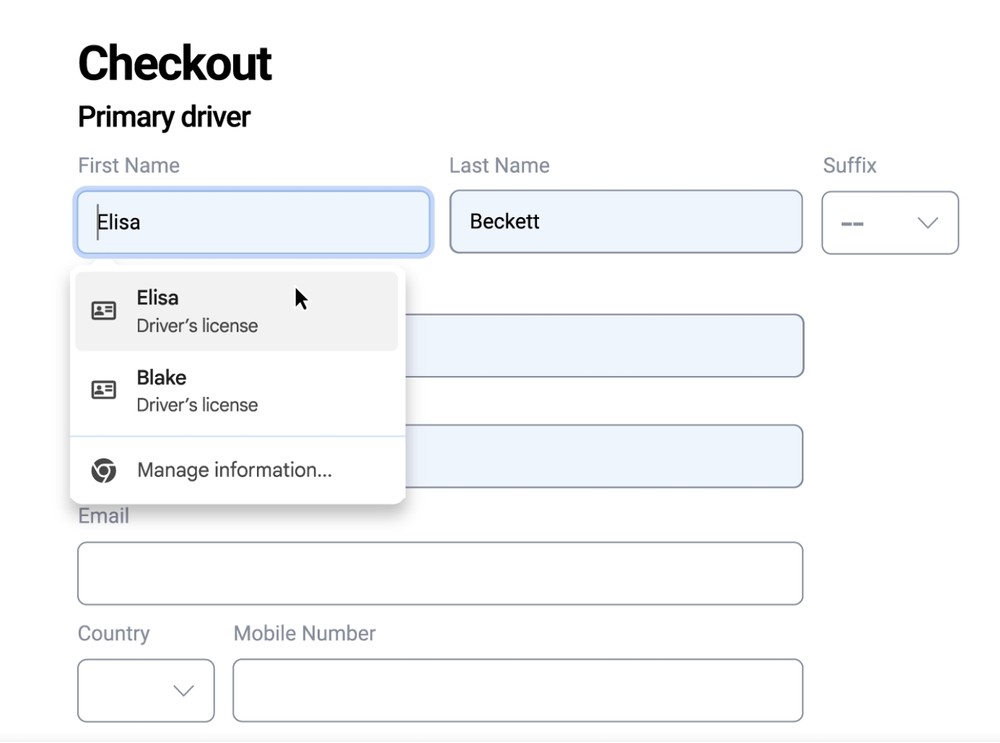Screen dimensions: 1000x743
Task: Click into the Last Name field with Beckett
Action: (x=625, y=222)
